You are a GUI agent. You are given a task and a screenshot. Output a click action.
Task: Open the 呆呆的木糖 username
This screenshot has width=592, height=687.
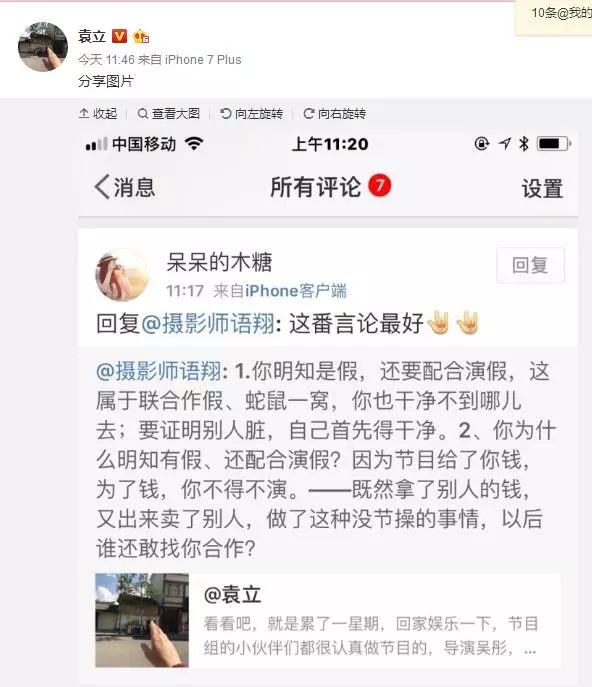(219, 262)
